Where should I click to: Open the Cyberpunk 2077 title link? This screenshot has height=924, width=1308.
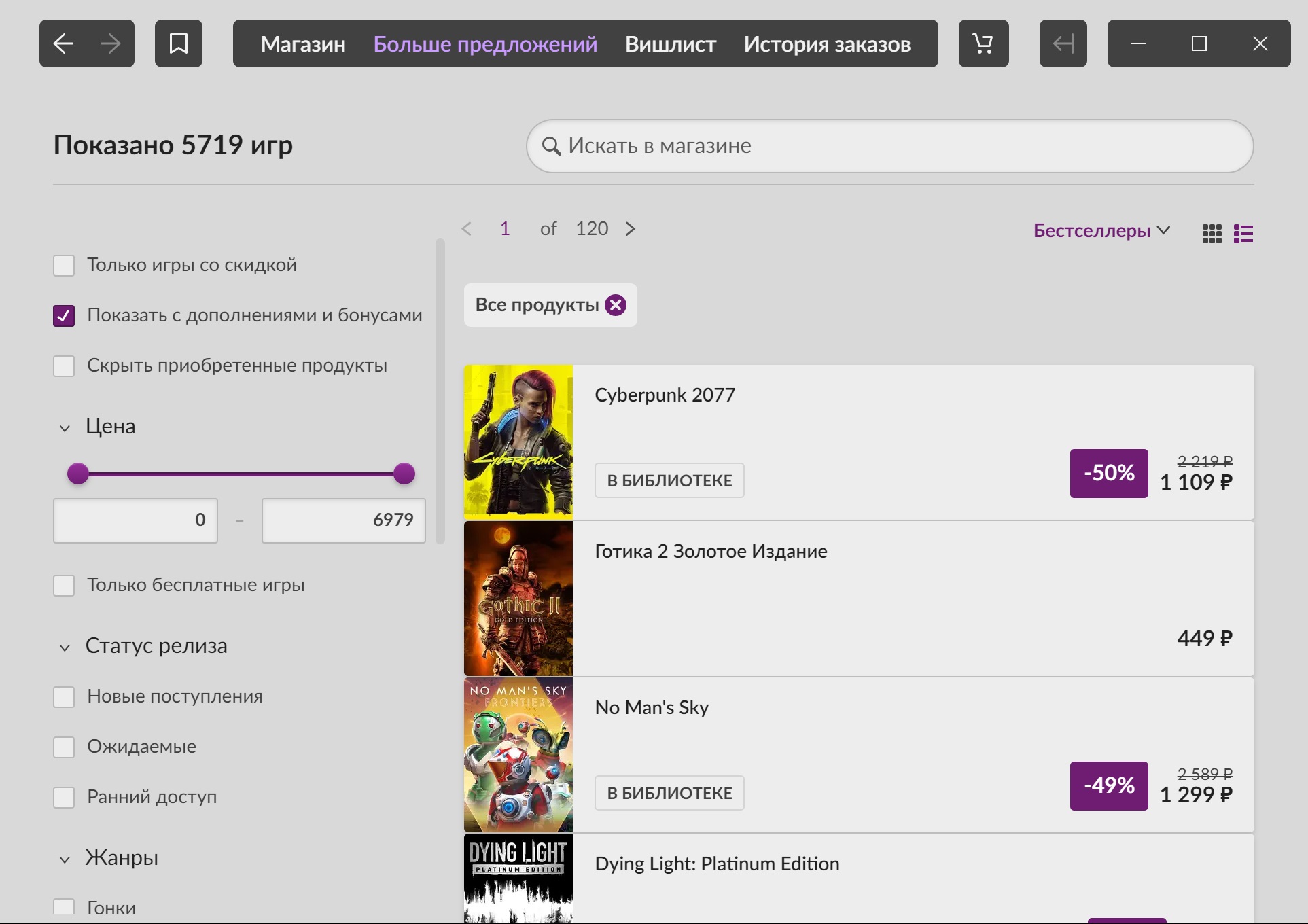tap(665, 395)
